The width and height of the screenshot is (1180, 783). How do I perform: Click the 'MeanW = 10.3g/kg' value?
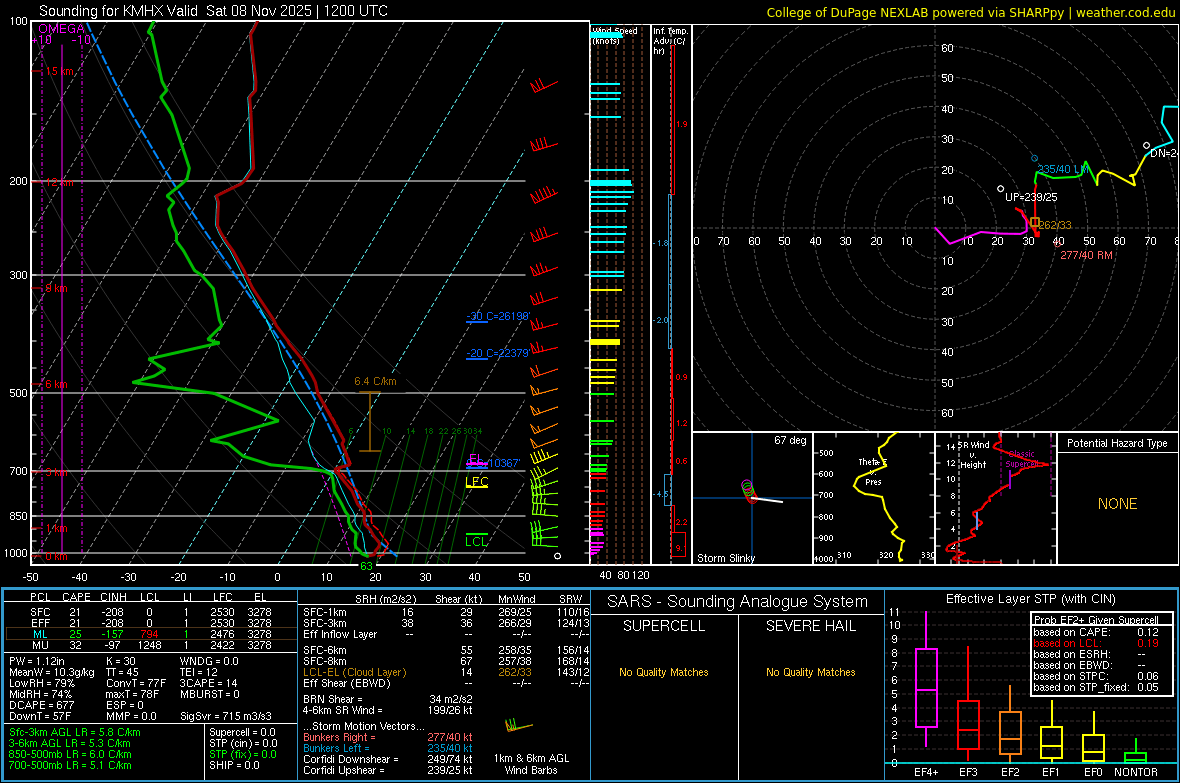click(x=52, y=672)
